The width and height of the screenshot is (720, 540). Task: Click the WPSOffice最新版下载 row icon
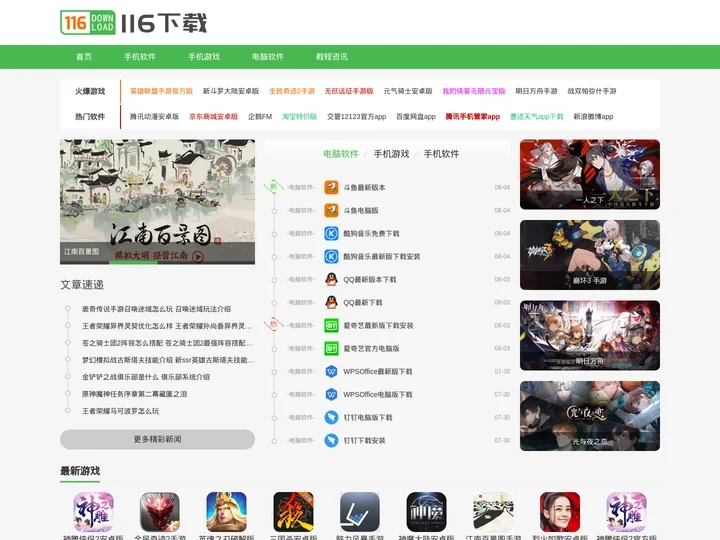point(331,371)
